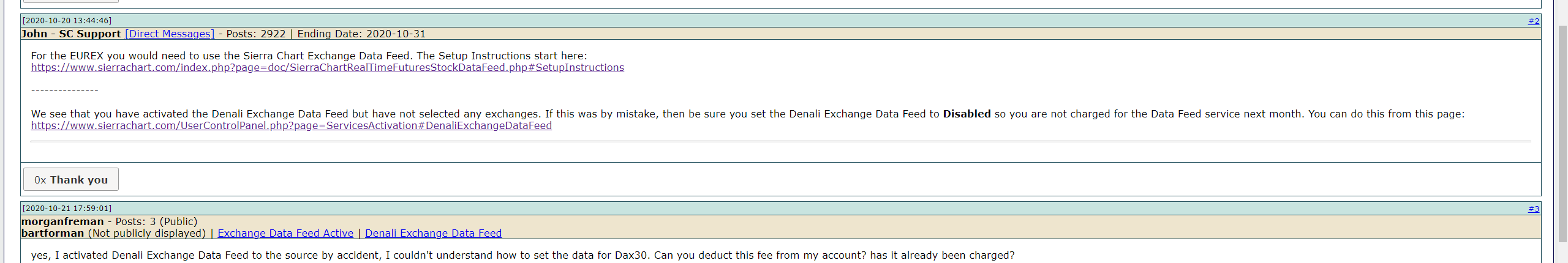Open the #3 post permalink
1568x263 pixels.
[x=1533, y=209]
